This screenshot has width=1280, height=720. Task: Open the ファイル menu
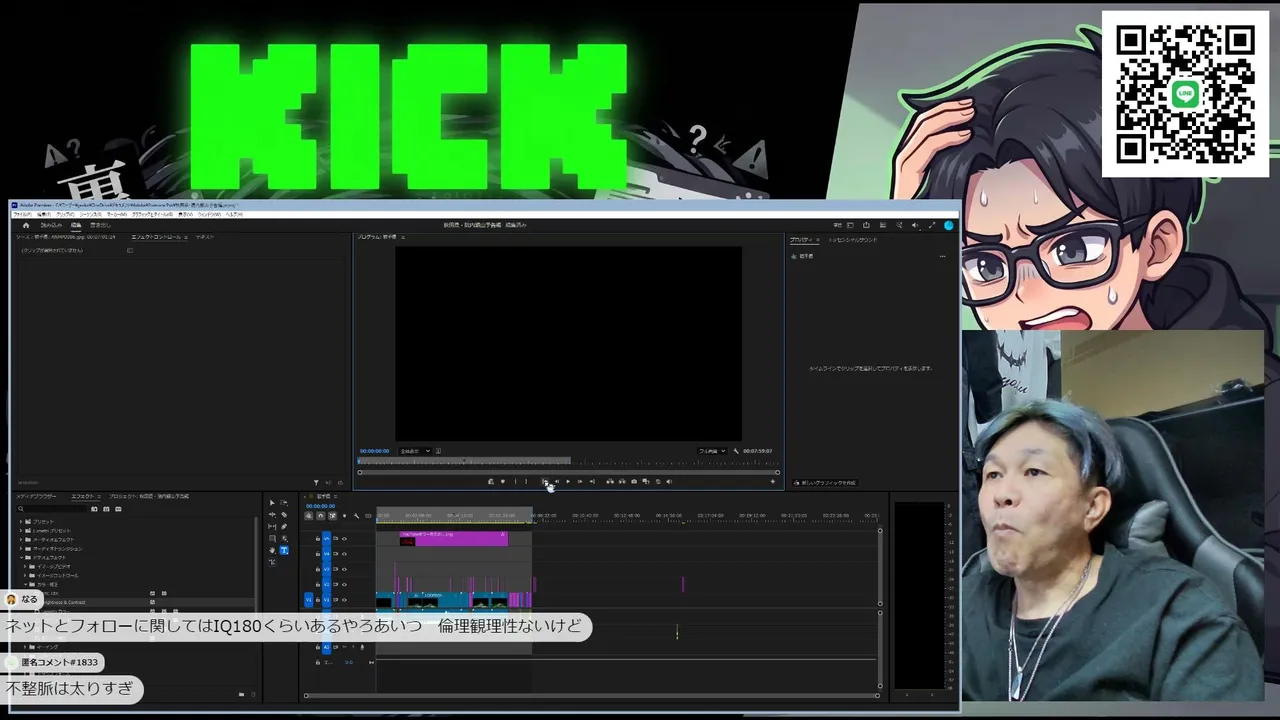click(x=22, y=214)
